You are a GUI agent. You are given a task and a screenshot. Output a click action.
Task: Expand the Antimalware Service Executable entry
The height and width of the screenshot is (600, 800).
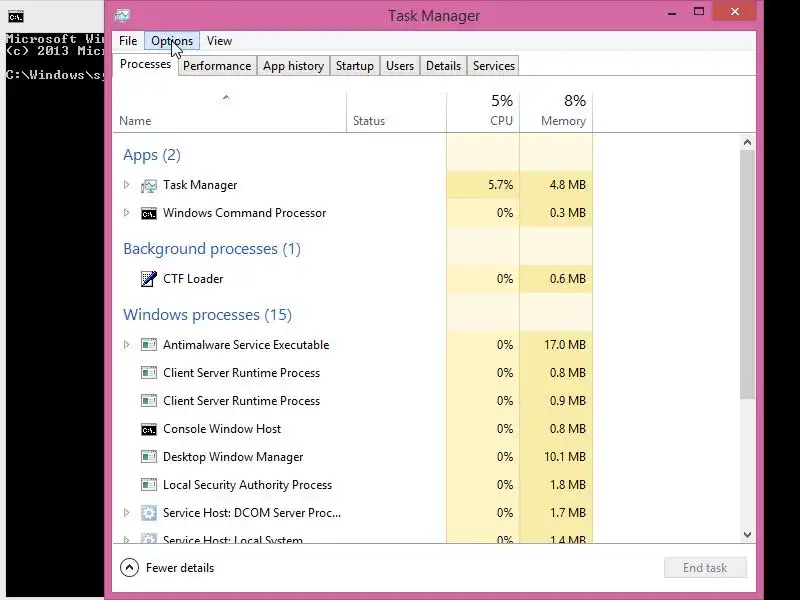tap(127, 345)
